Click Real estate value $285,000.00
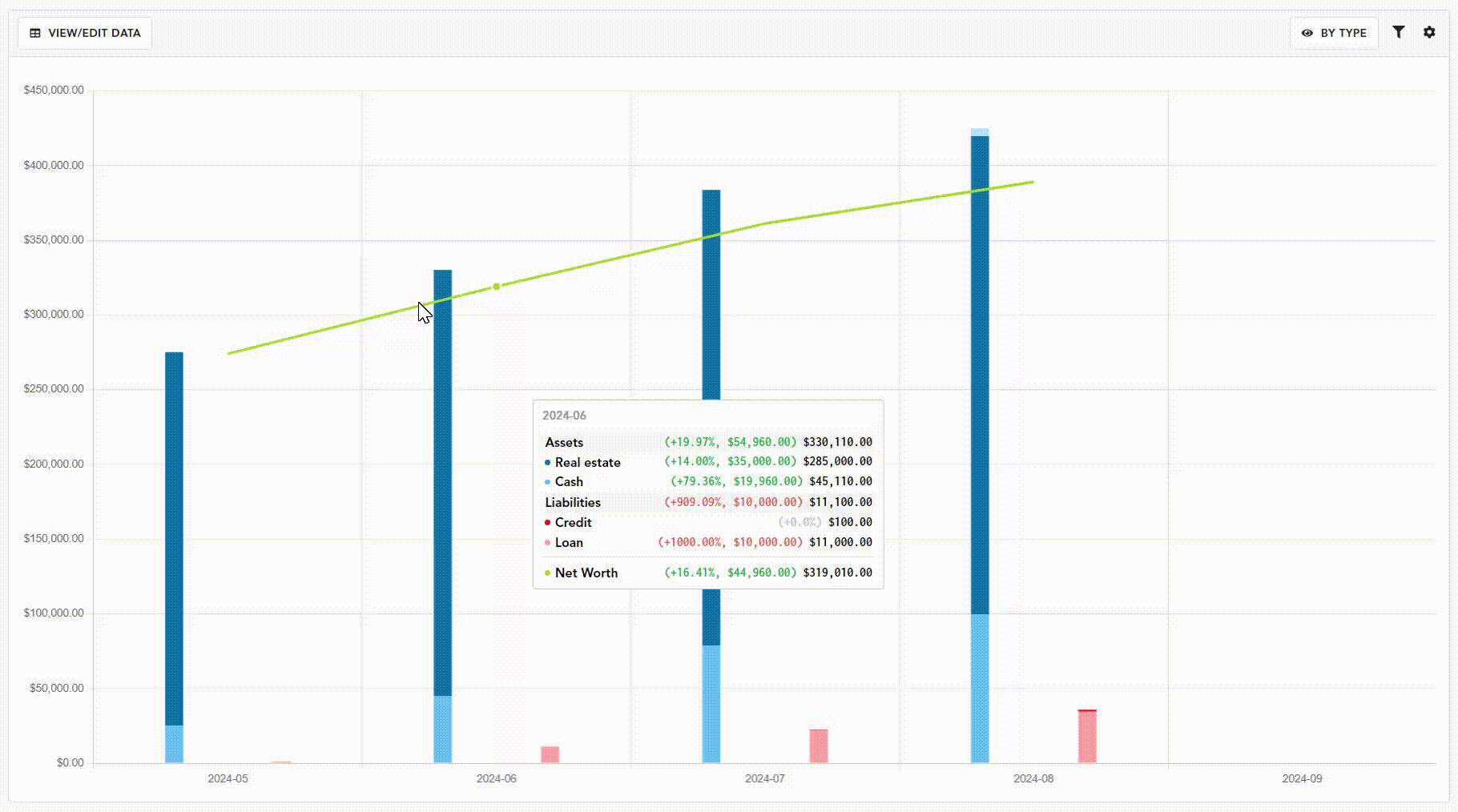Screen dimensions: 1458x812 [838, 461]
